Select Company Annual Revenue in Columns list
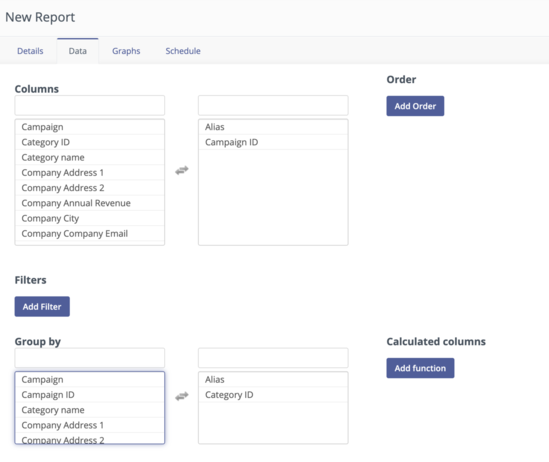This screenshot has width=549, height=462. 90,203
